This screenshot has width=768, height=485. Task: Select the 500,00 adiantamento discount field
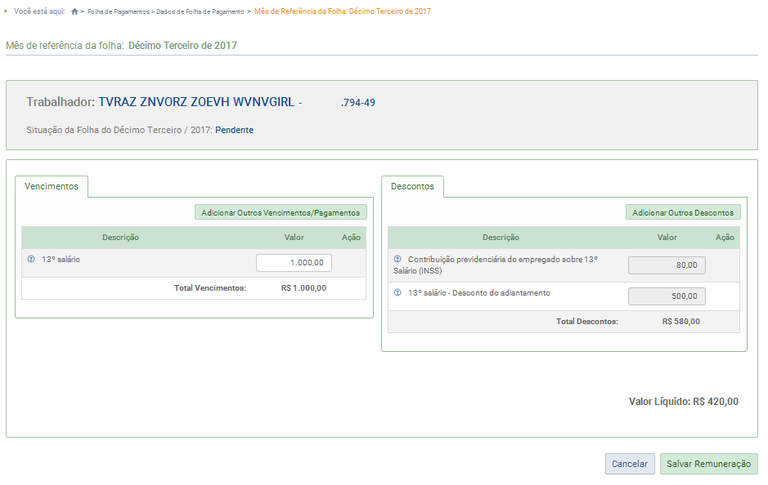point(667,296)
